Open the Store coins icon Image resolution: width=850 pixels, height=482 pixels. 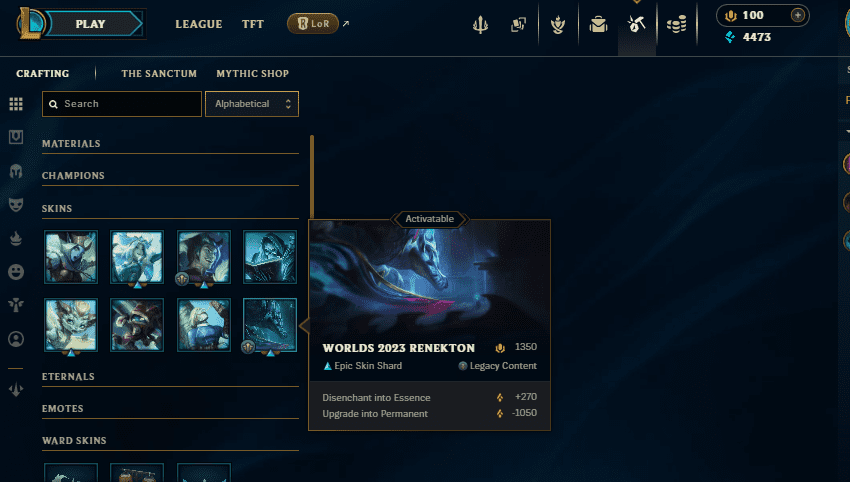click(x=677, y=24)
